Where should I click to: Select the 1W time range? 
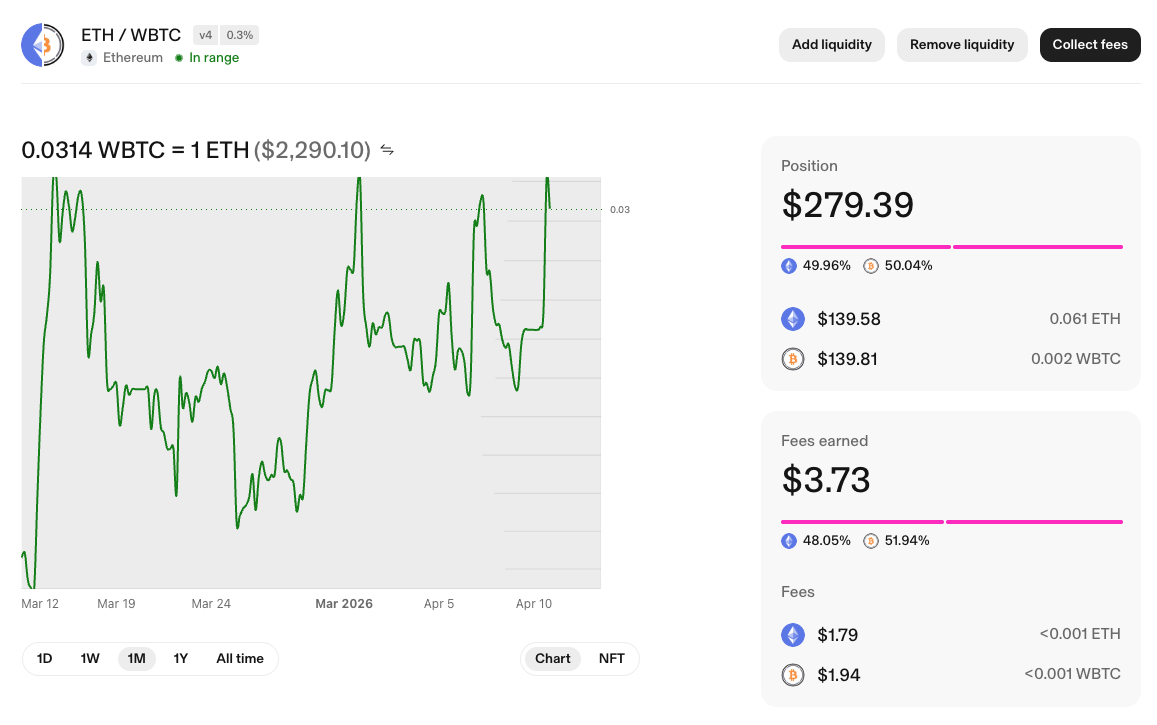[90, 659]
